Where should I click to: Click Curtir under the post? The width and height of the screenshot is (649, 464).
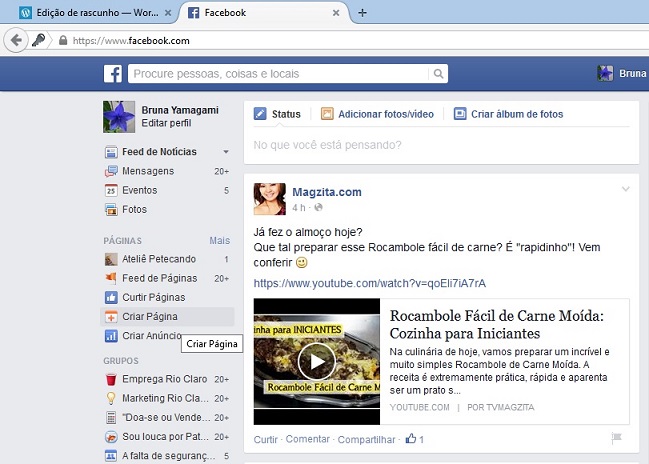coord(265,439)
